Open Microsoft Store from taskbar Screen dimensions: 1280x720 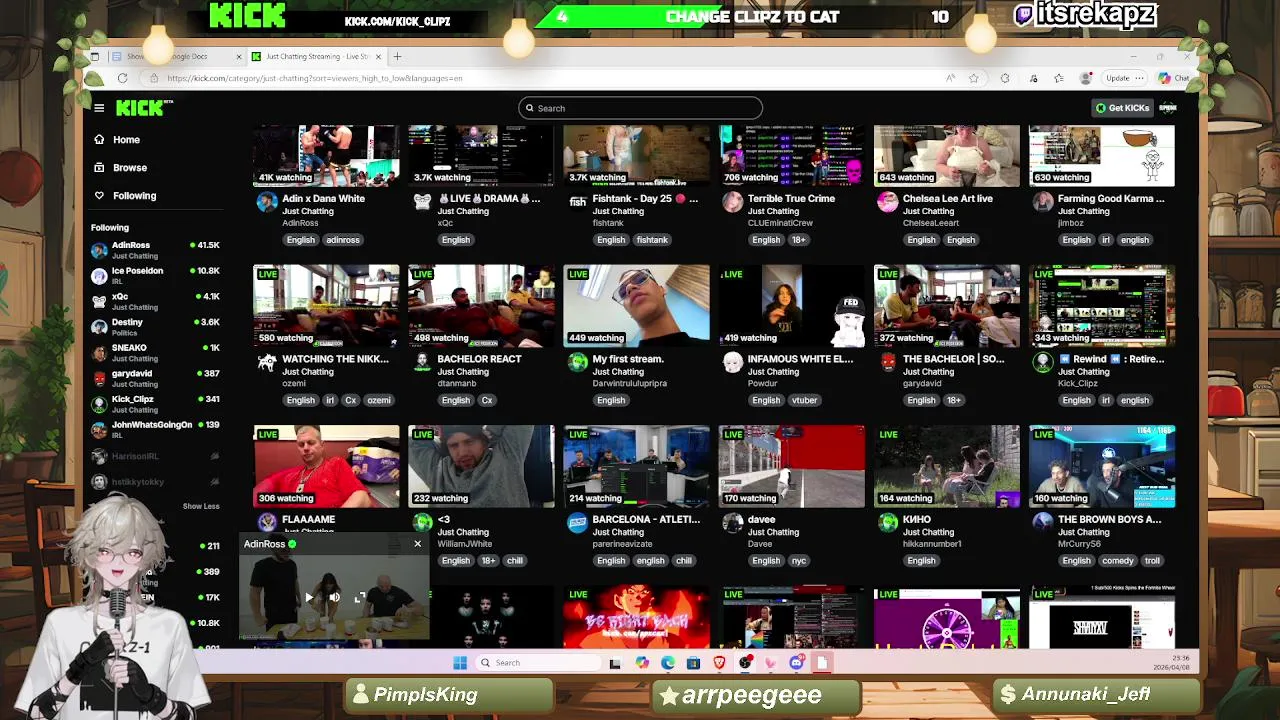point(693,662)
